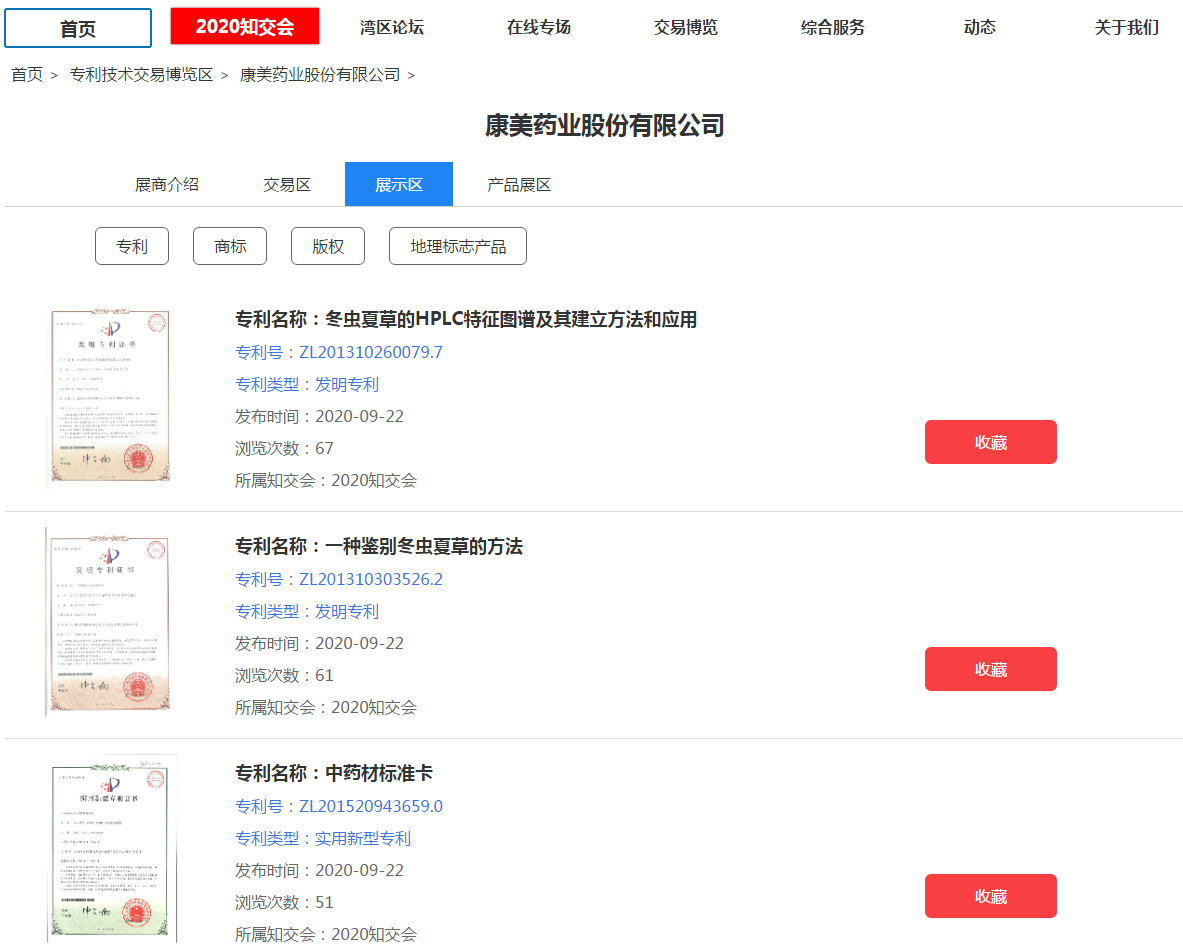Click the 康美药业股份有限公司 breadcrumb link
Image resolution: width=1183 pixels, height=950 pixels.
tap(320, 75)
